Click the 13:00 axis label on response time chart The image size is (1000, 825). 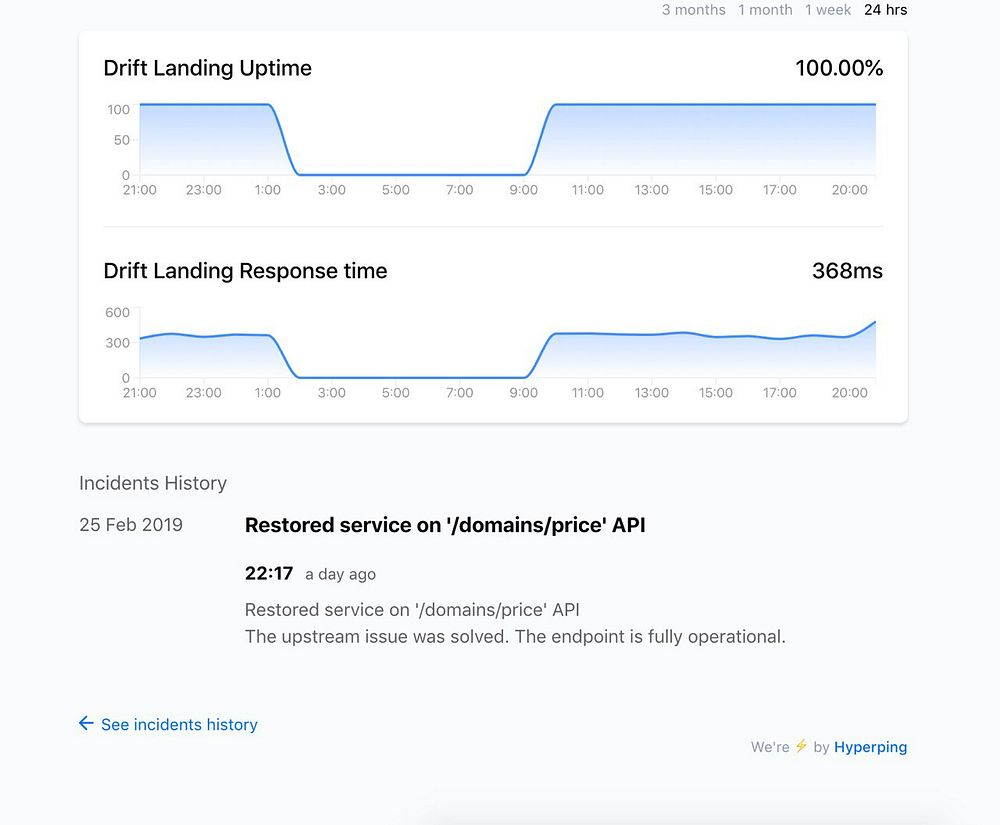pyautogui.click(x=651, y=393)
